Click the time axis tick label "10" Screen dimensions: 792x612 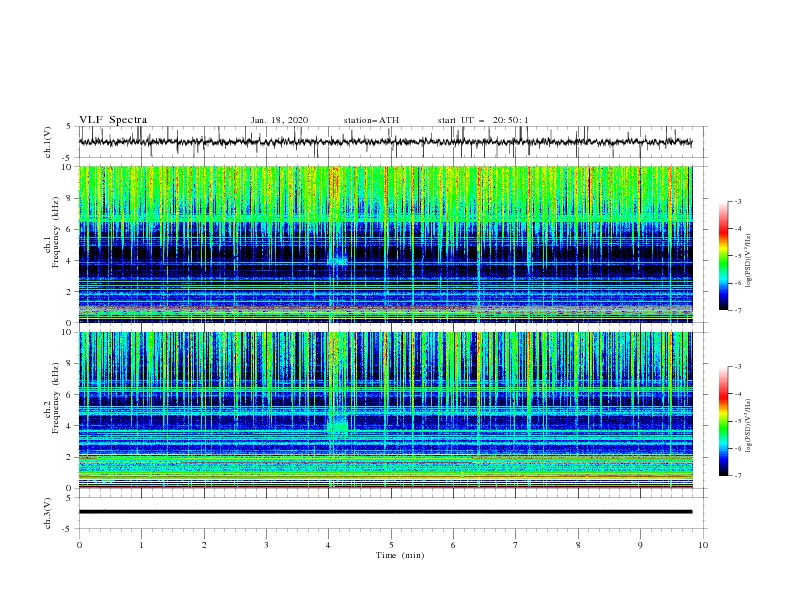(x=703, y=545)
